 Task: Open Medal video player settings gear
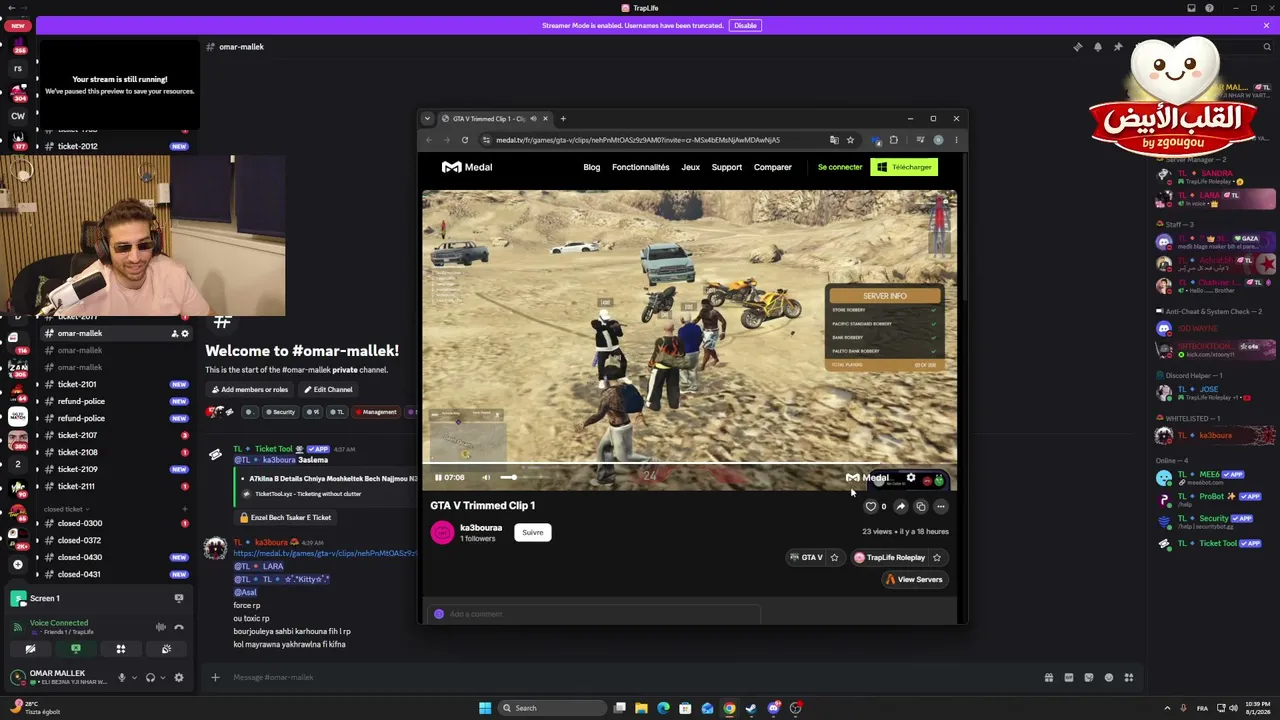pos(910,478)
